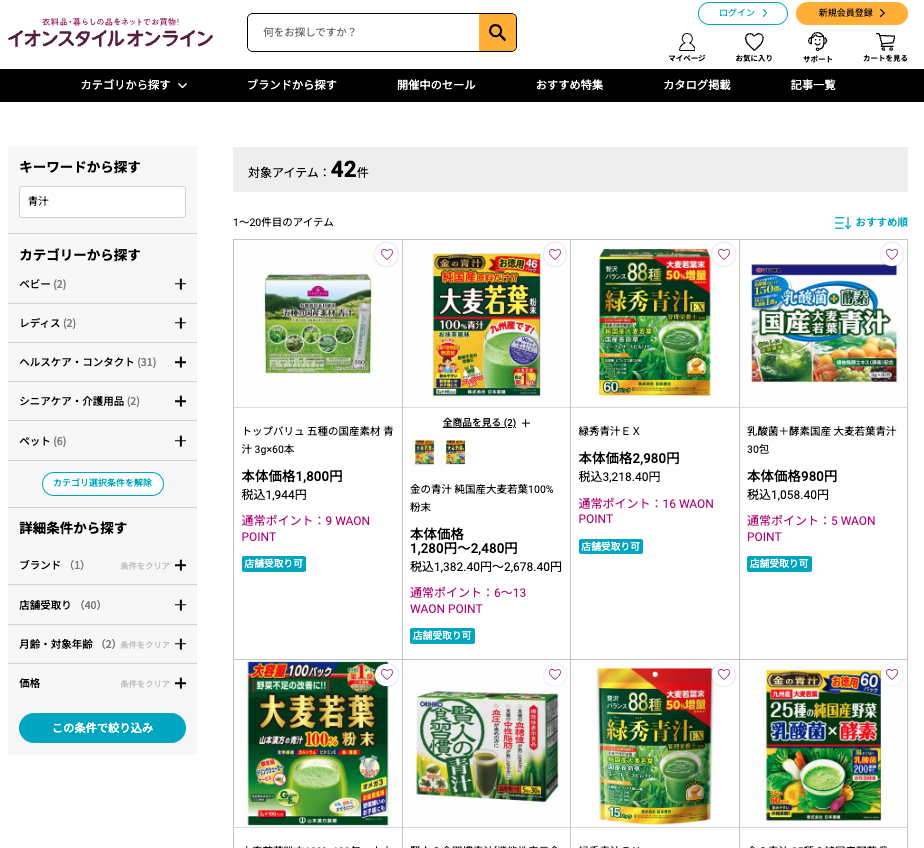The width and height of the screenshot is (924, 848).
Task: Open favorites heart icon (お気に入り)
Action: coord(754,47)
